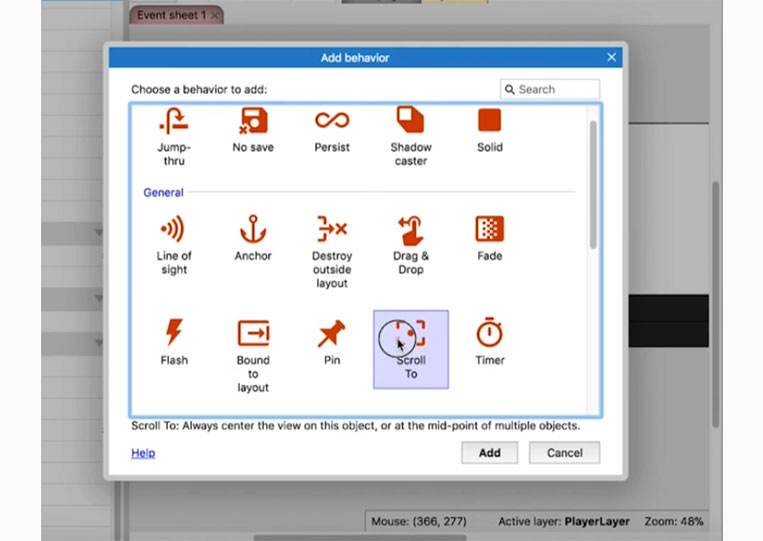This screenshot has width=763, height=541.
Task: Click the General category header
Action: 164,193
